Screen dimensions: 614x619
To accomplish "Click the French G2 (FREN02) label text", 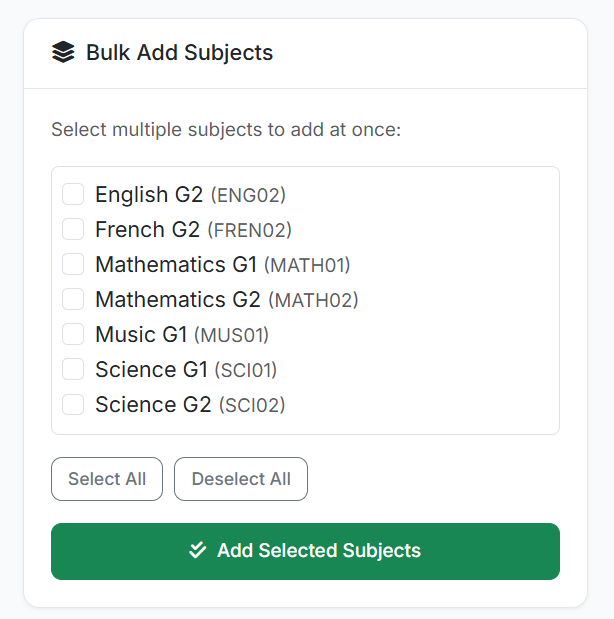I will (193, 229).
